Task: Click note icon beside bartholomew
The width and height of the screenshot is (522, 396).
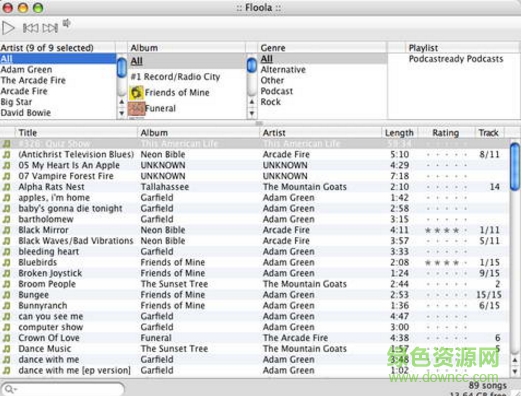Action: pyautogui.click(x=6, y=219)
